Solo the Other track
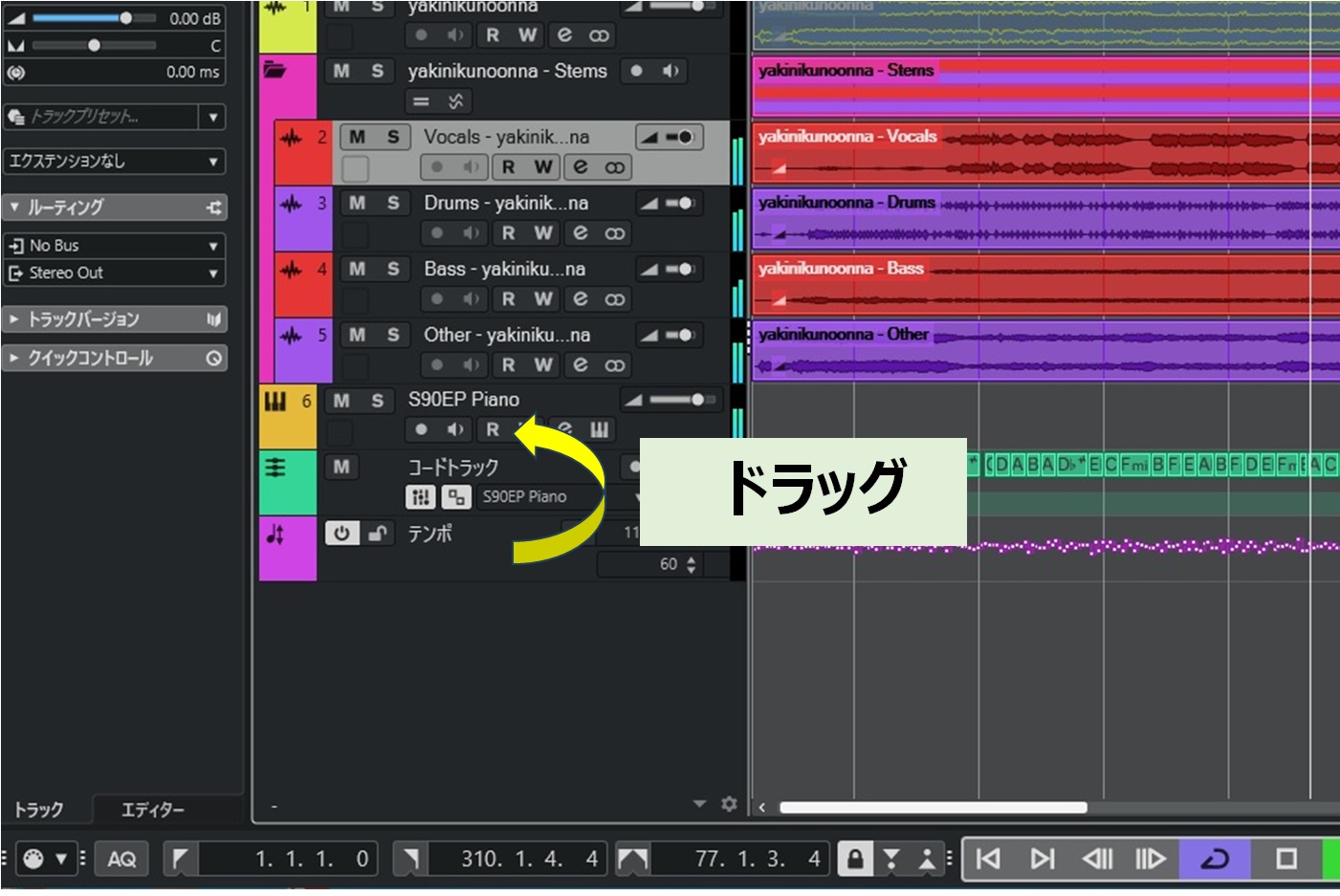The height and width of the screenshot is (896, 1340). 392,336
